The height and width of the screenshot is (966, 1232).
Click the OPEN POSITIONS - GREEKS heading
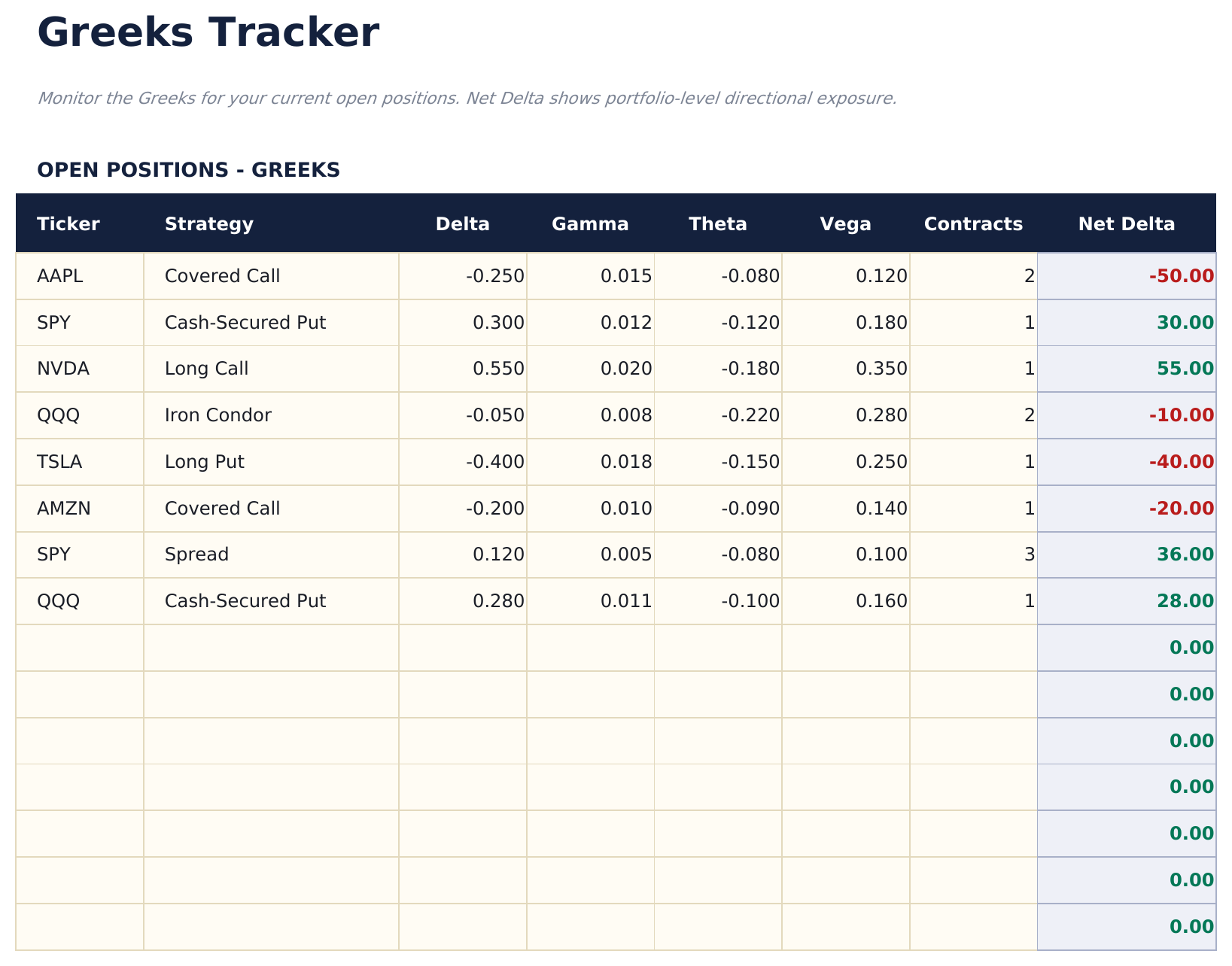[x=190, y=170]
